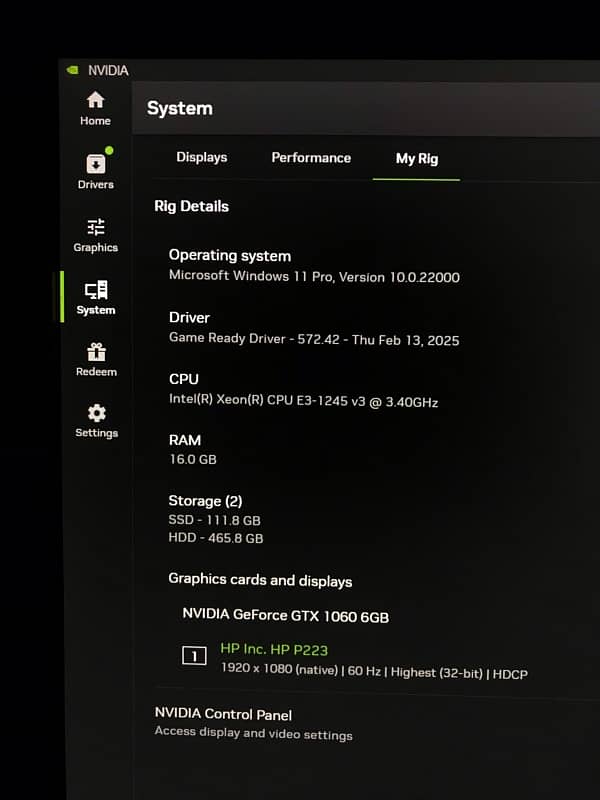Switch to the Displays tab
Viewport: 600px width, 800px height.
click(202, 157)
